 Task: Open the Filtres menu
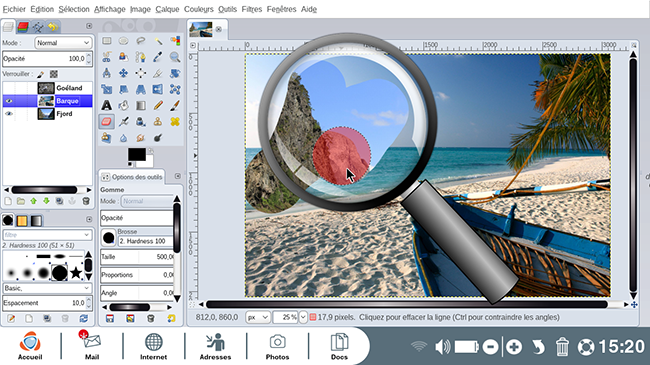click(x=252, y=9)
